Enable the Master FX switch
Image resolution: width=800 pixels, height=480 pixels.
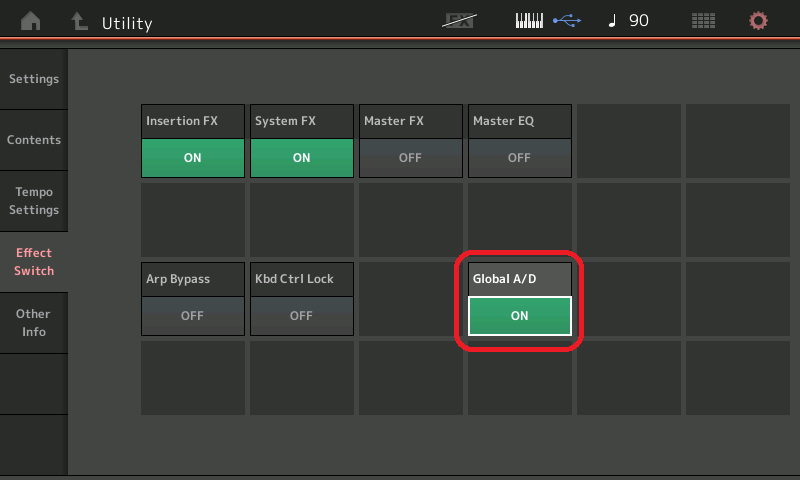[x=410, y=158]
